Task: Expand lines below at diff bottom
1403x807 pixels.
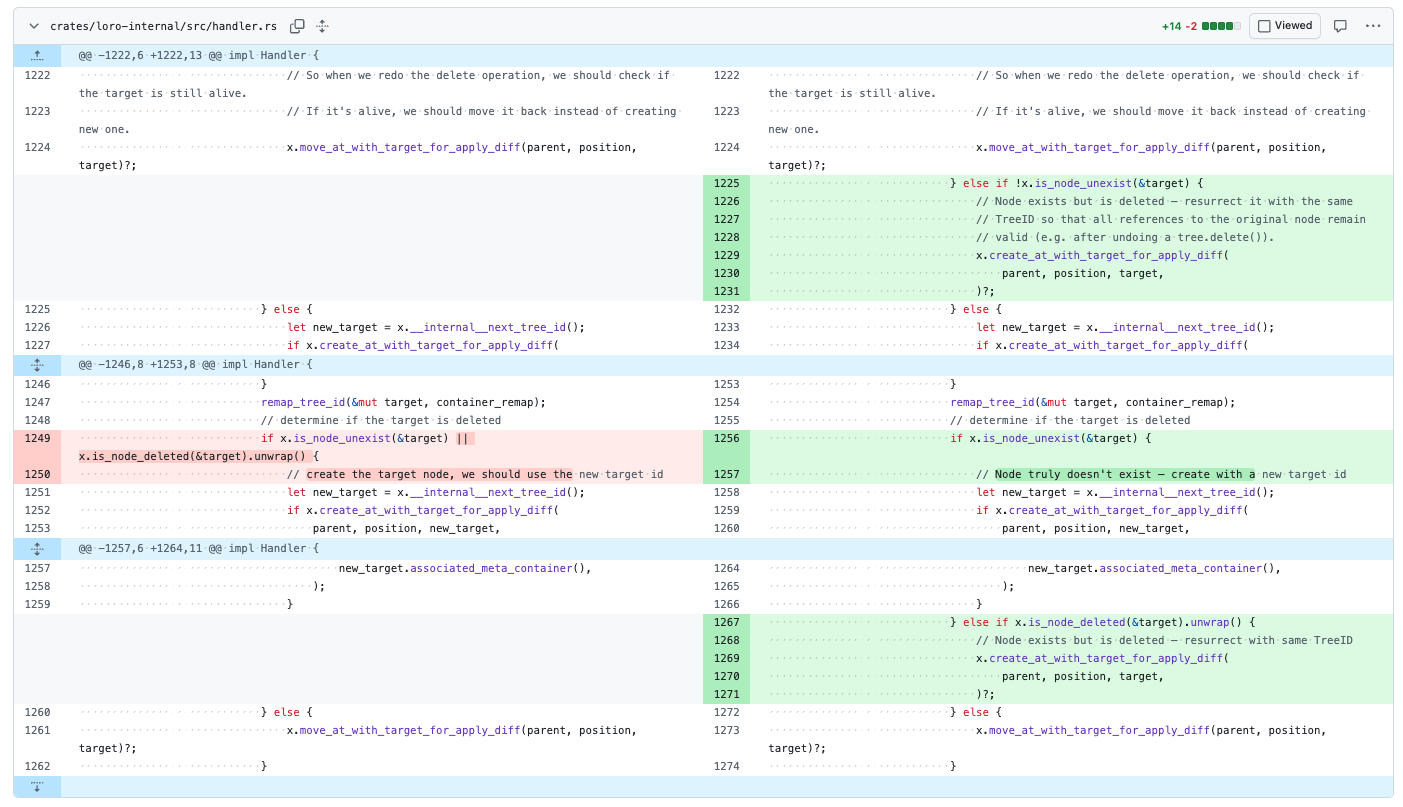Action: [37, 787]
